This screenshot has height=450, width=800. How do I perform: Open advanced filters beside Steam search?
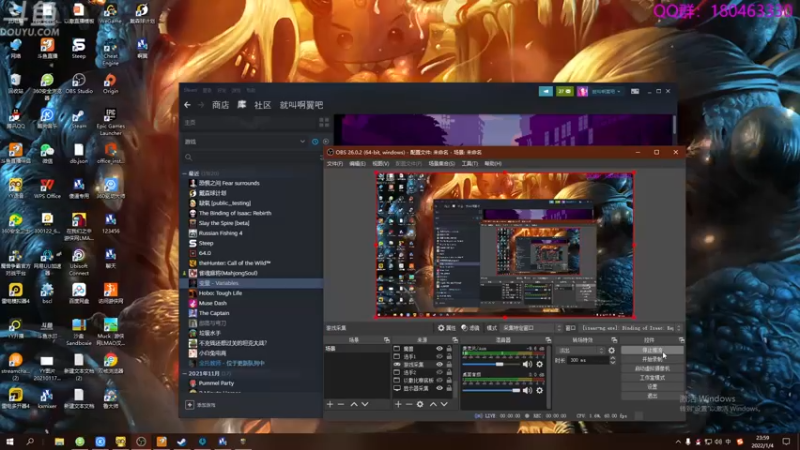[x=321, y=157]
